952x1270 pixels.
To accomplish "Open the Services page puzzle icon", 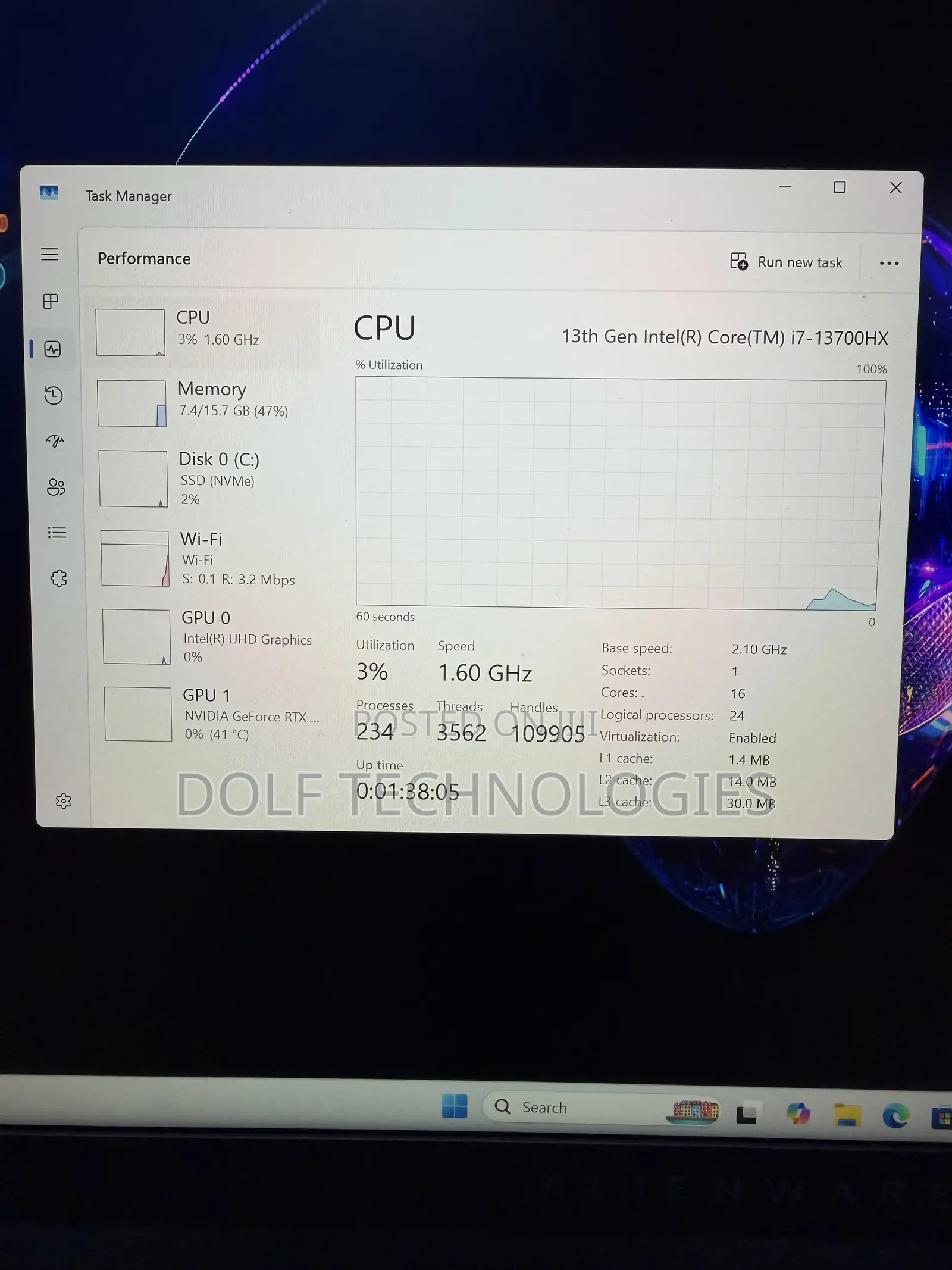I will coord(59,578).
